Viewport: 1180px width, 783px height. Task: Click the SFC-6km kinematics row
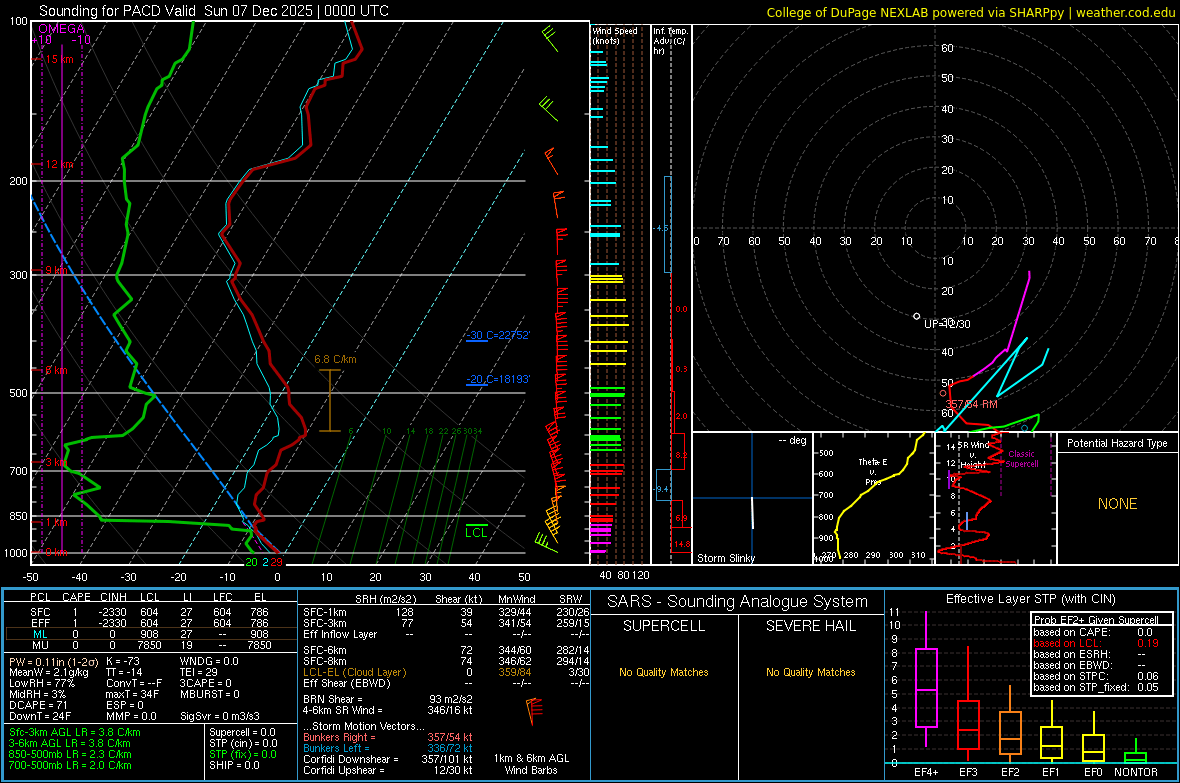tap(446, 650)
